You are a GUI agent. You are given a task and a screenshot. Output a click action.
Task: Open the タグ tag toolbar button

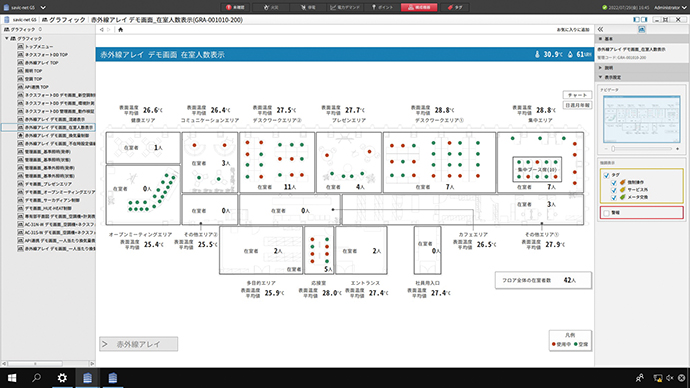[455, 7]
